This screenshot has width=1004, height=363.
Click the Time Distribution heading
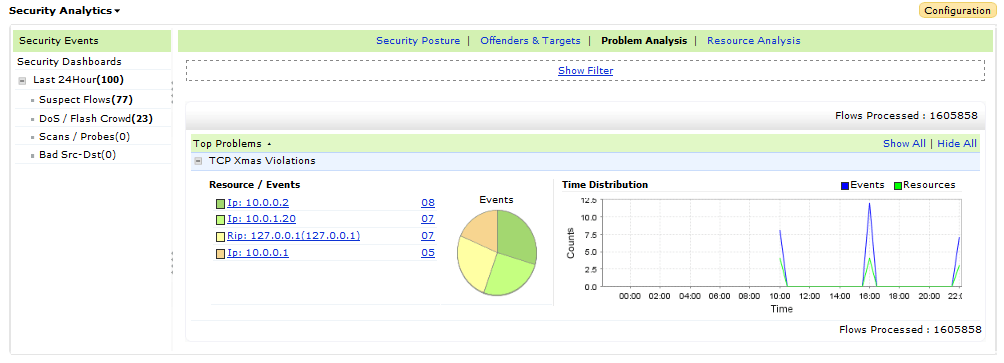click(605, 184)
